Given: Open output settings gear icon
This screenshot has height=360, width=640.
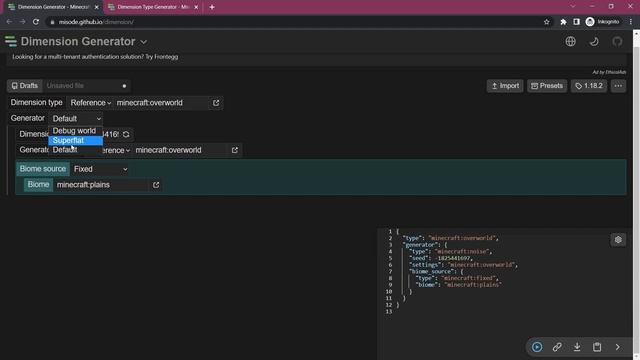Looking at the screenshot, I should coord(618,240).
